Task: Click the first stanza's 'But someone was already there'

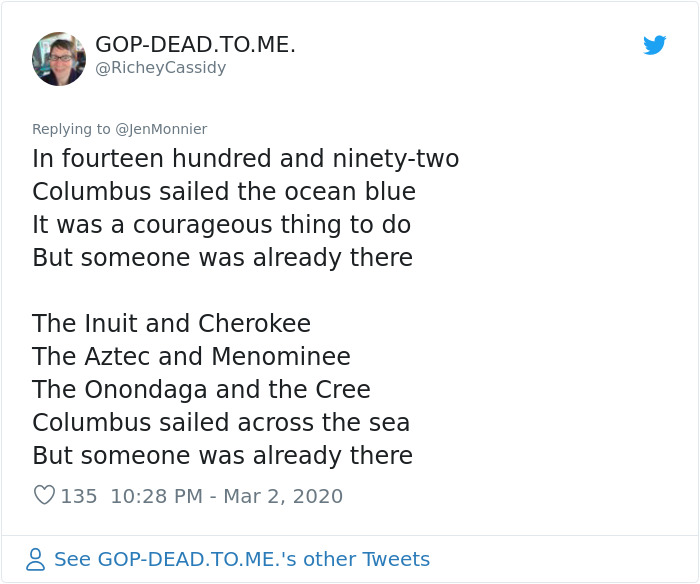Action: [222, 257]
